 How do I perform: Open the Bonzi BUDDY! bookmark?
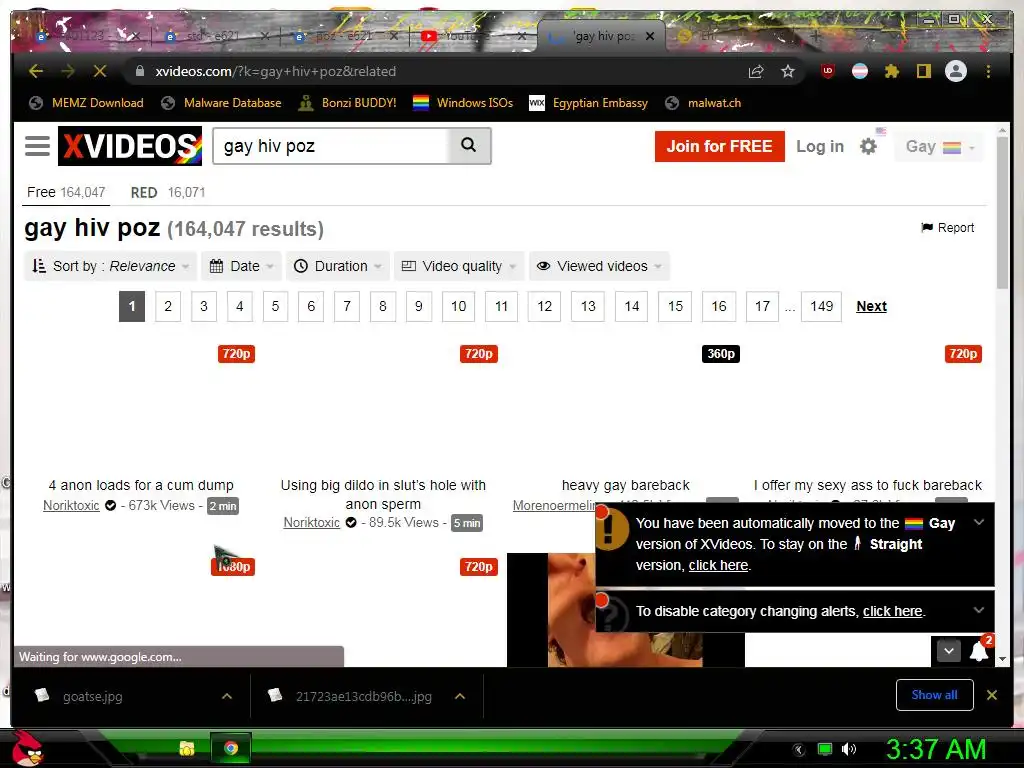click(347, 103)
